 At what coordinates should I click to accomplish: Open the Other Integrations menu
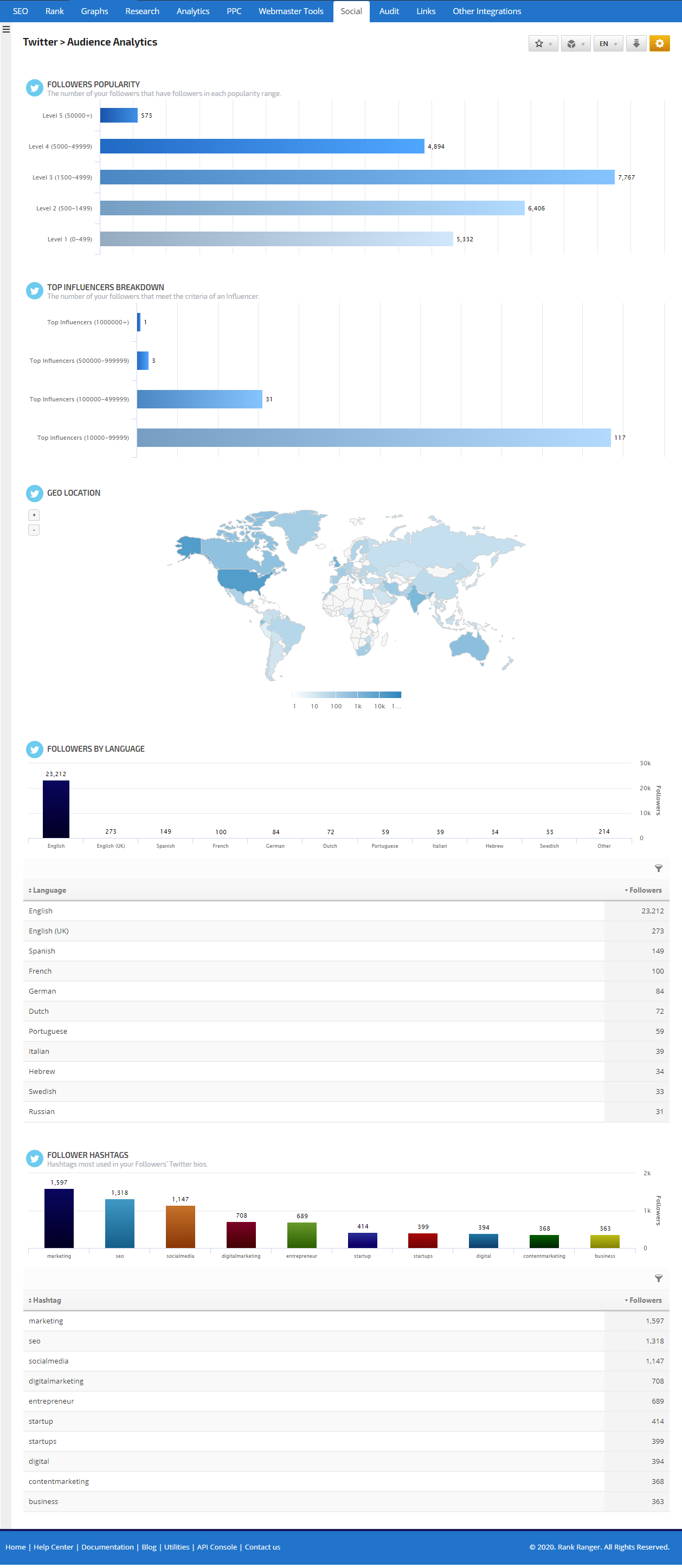coord(487,11)
